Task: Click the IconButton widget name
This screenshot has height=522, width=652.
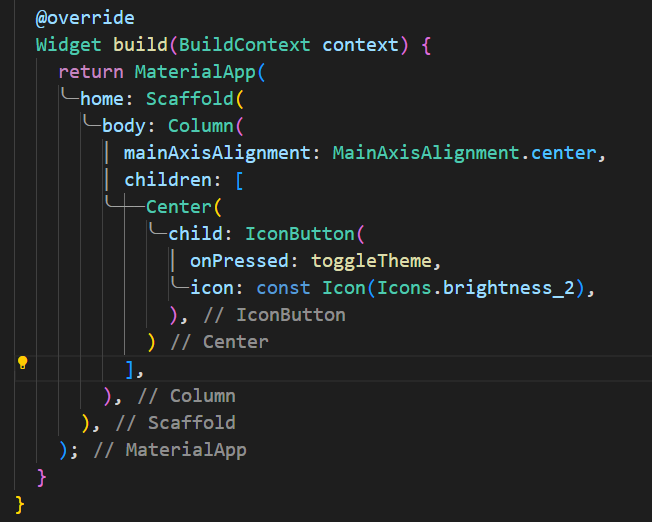Action: coord(300,234)
